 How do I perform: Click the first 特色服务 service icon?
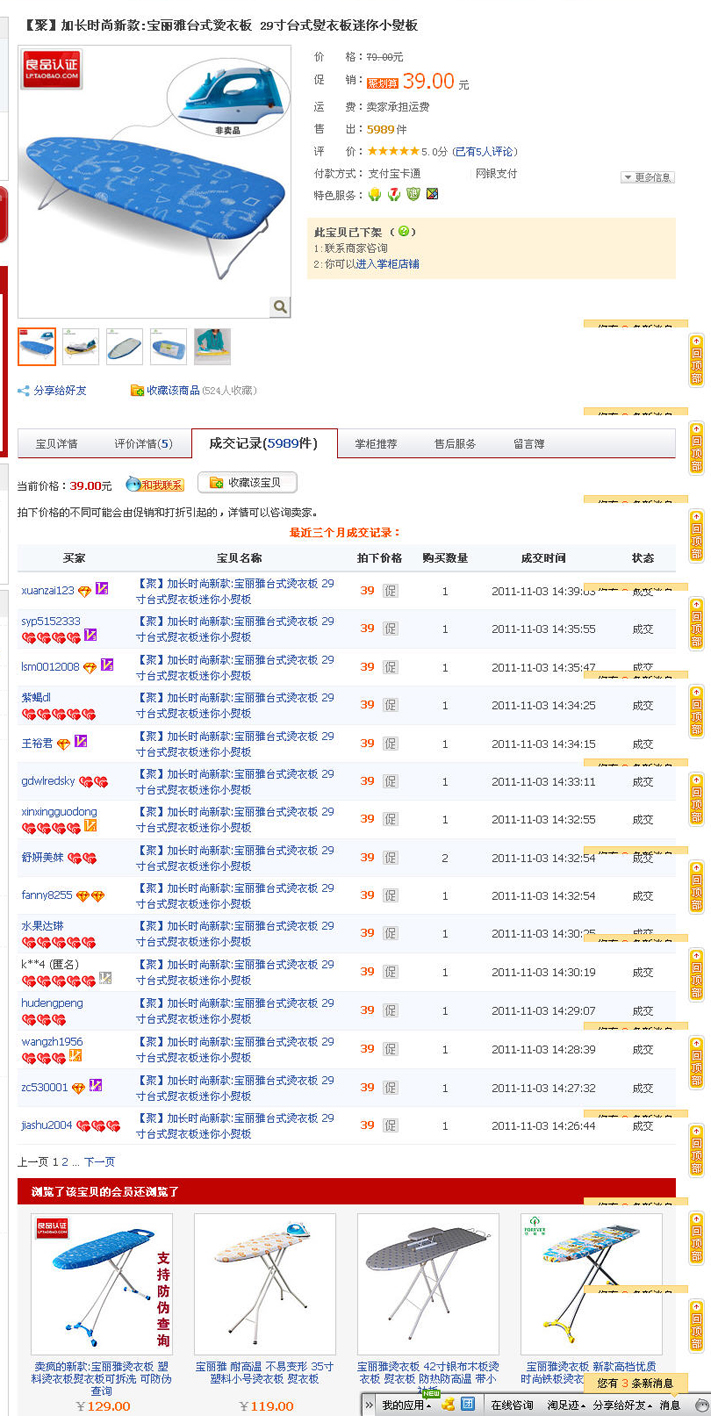(x=374, y=194)
